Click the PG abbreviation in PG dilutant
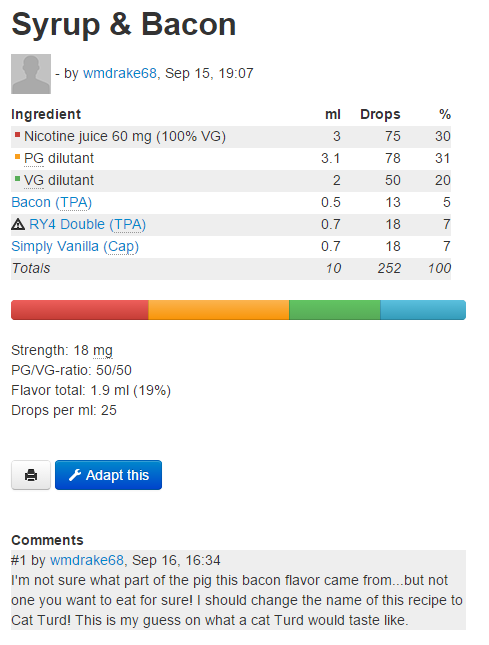Screen dimensions: 489x645 (x=34, y=158)
